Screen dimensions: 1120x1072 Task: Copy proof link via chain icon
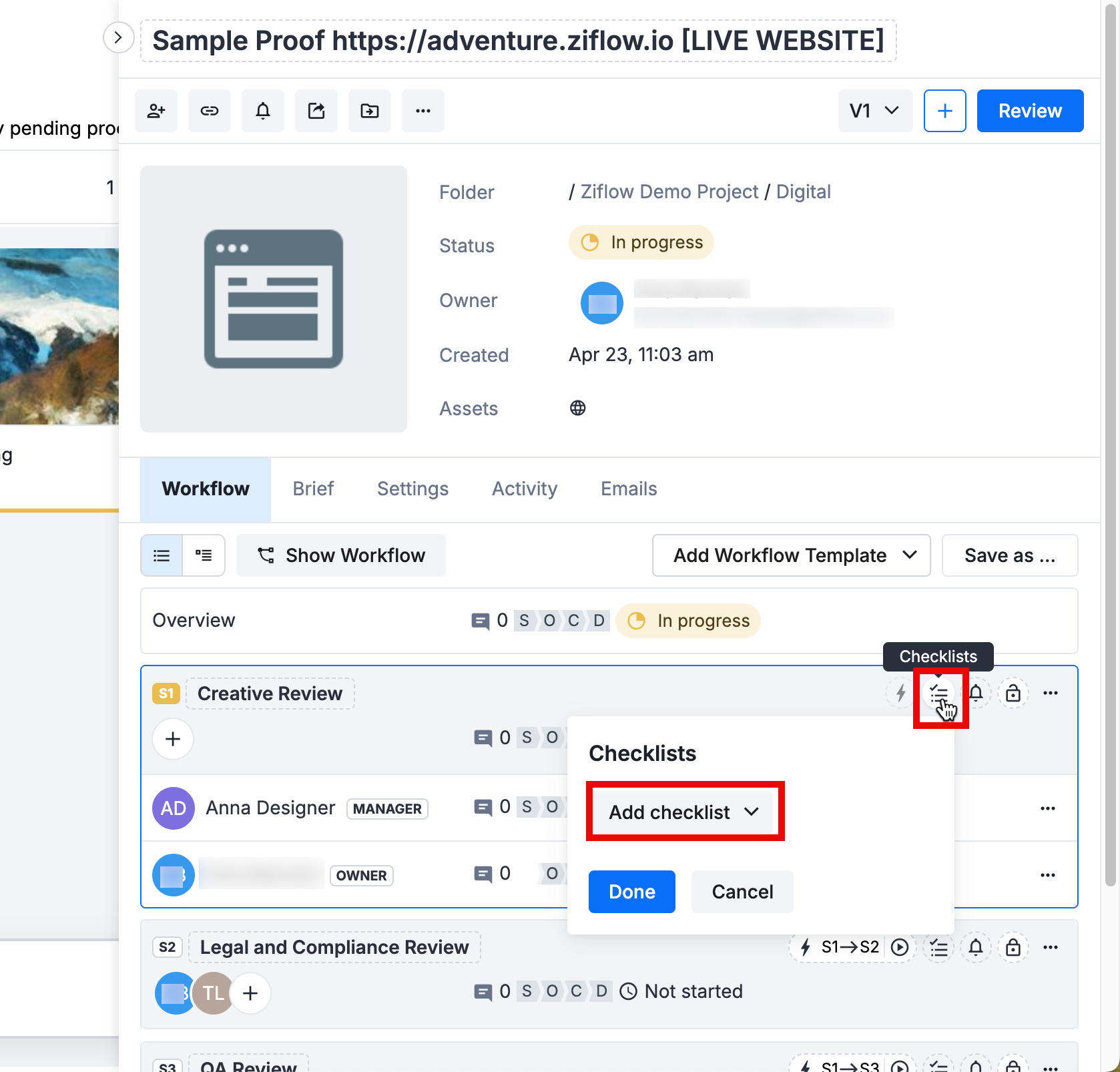point(210,111)
